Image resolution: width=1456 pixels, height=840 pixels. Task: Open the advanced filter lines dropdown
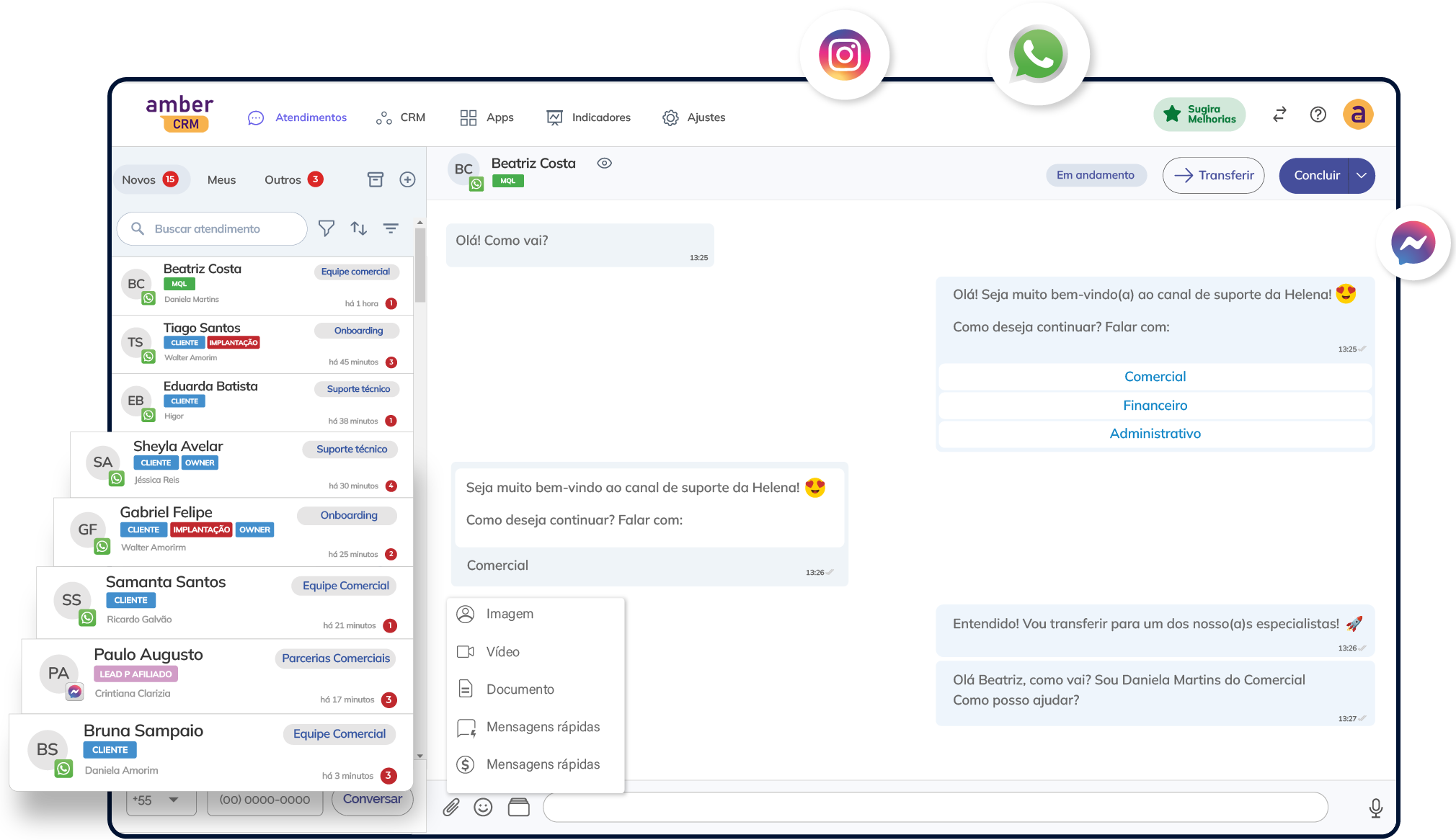click(391, 228)
